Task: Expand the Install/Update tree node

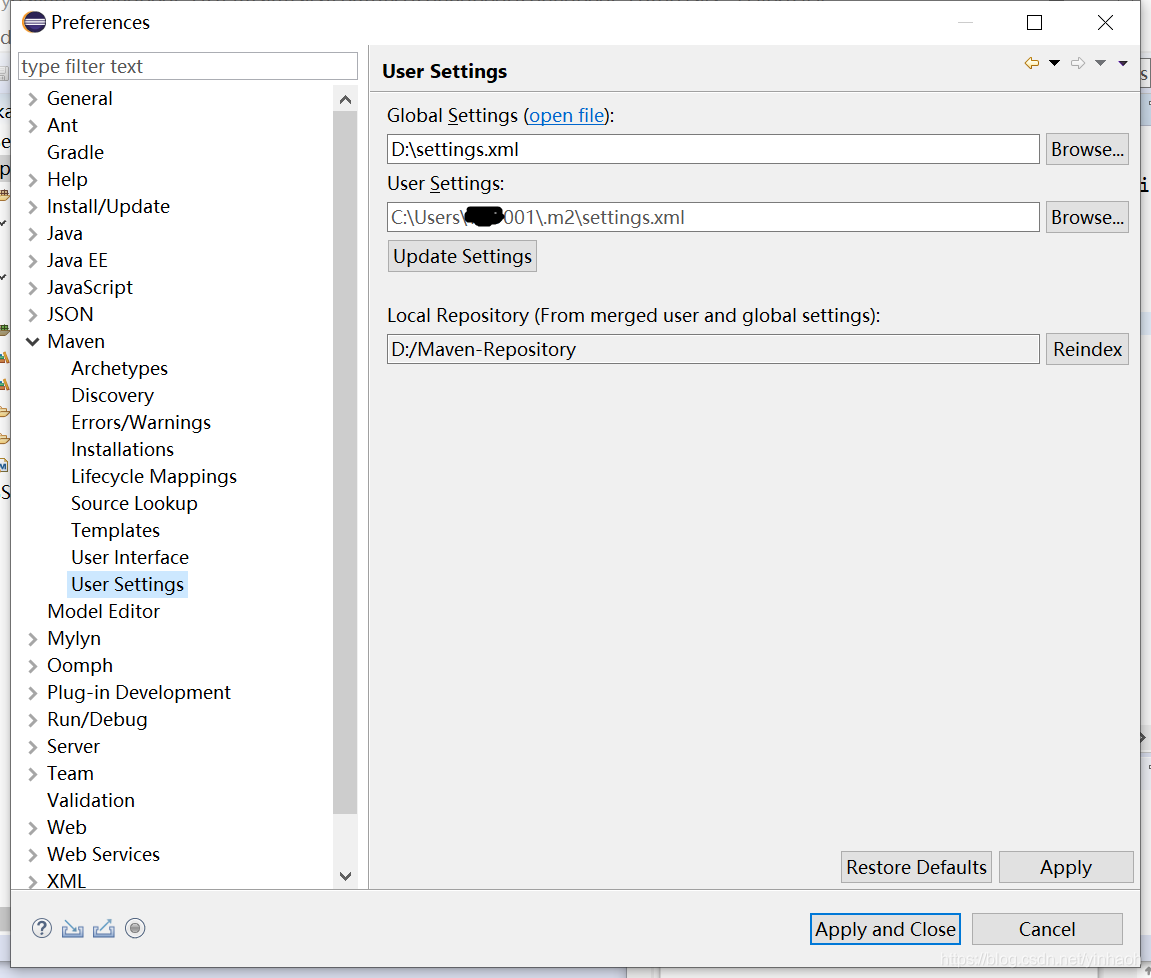Action: coord(32,207)
